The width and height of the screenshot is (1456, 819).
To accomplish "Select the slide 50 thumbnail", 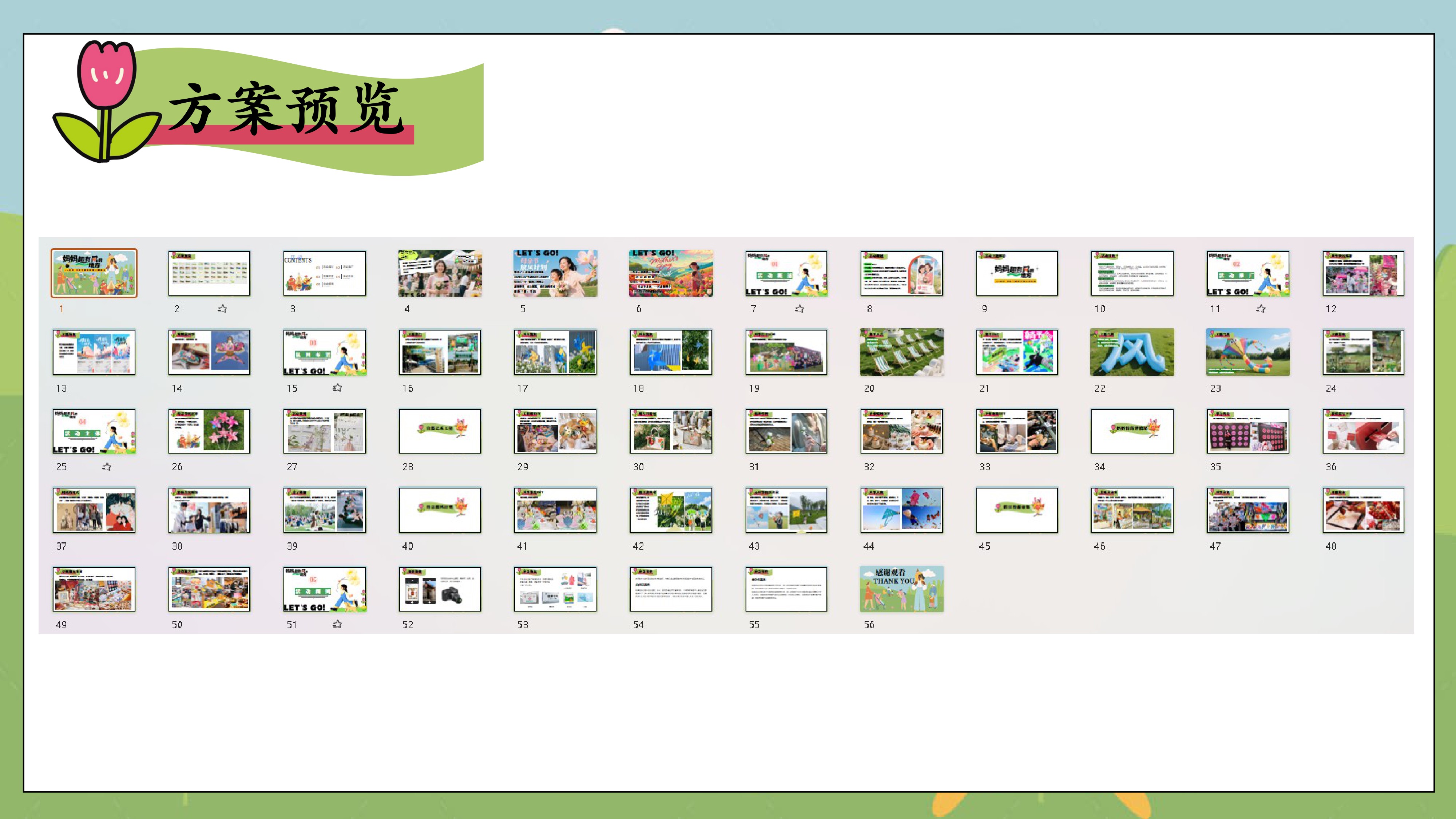I will click(x=209, y=589).
